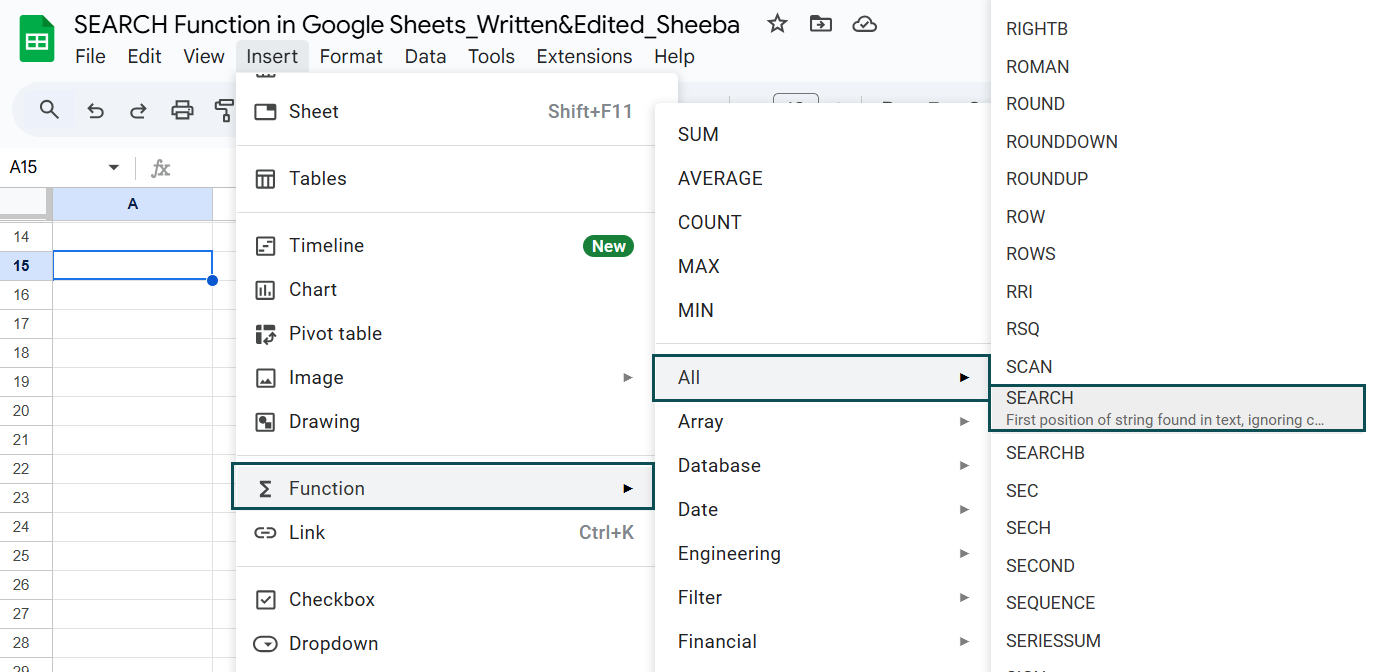Screen dimensions: 1386x672
Task: Select row 15 header
Action: pos(25,265)
